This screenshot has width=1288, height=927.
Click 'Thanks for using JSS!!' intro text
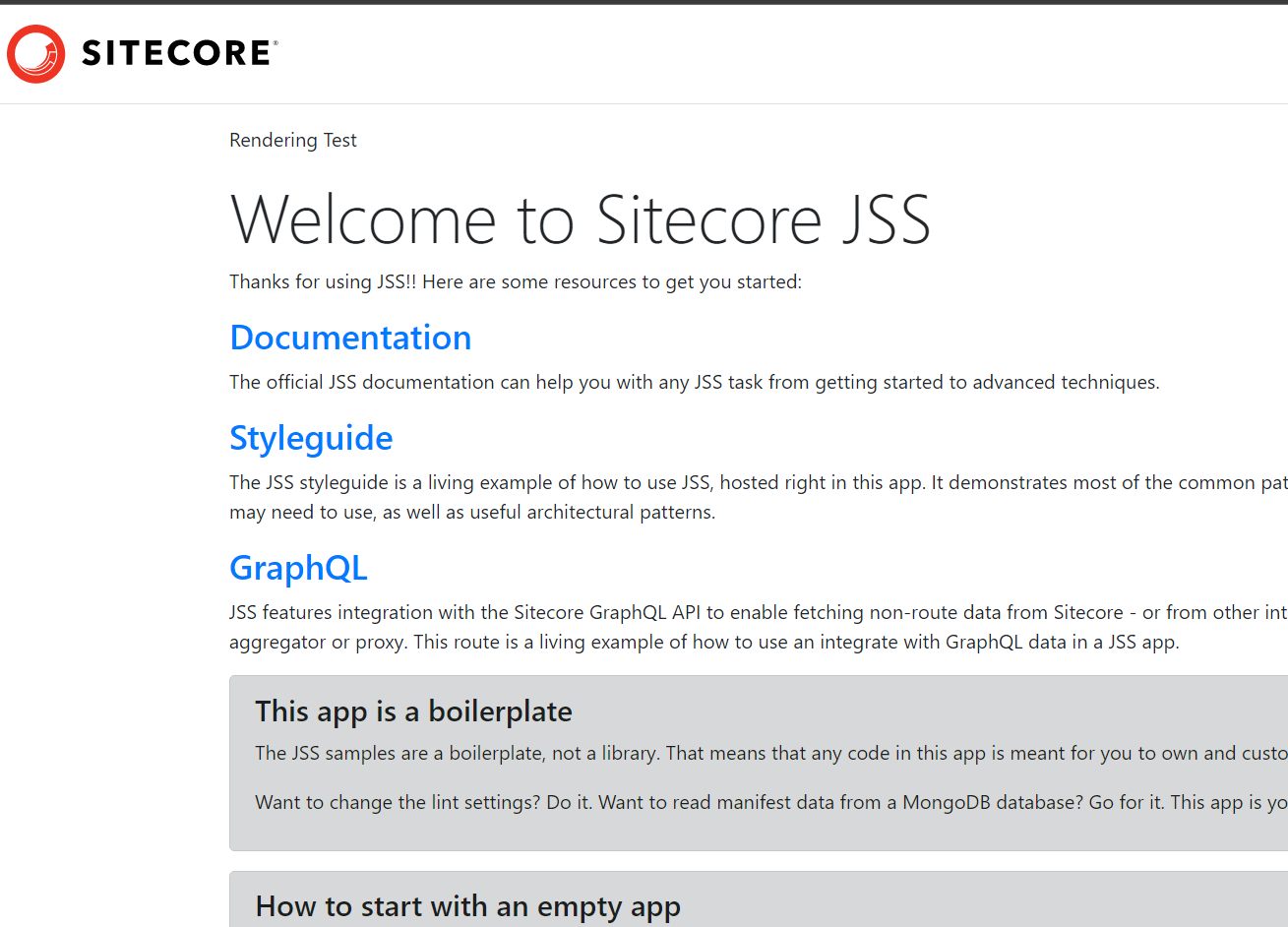pyautogui.click(x=516, y=282)
